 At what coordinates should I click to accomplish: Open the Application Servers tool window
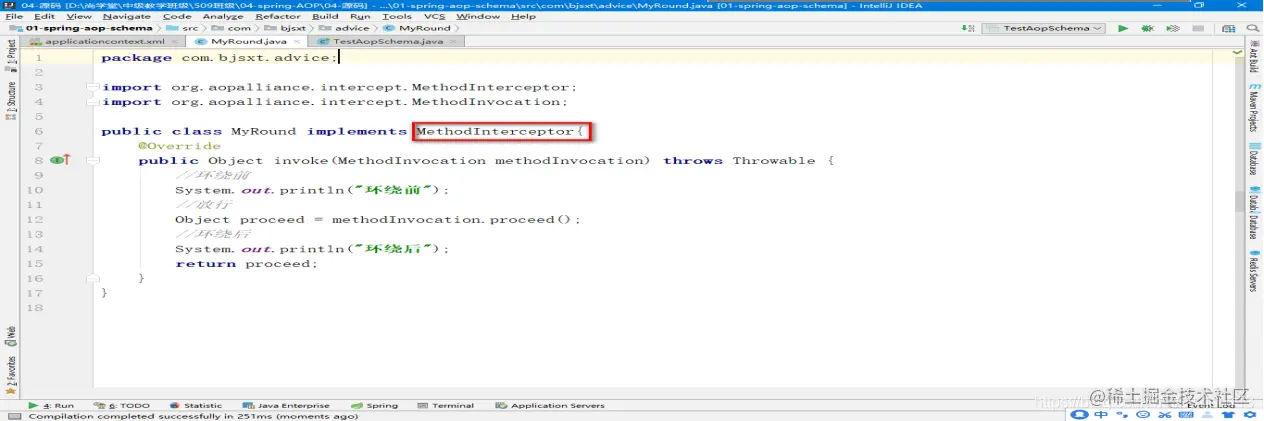(551, 406)
